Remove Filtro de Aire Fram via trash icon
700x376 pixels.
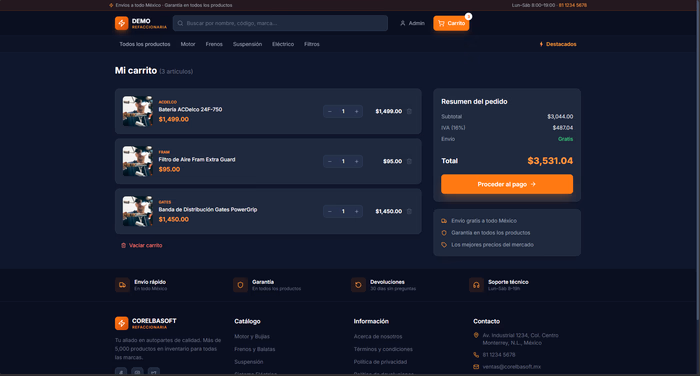tap(409, 161)
